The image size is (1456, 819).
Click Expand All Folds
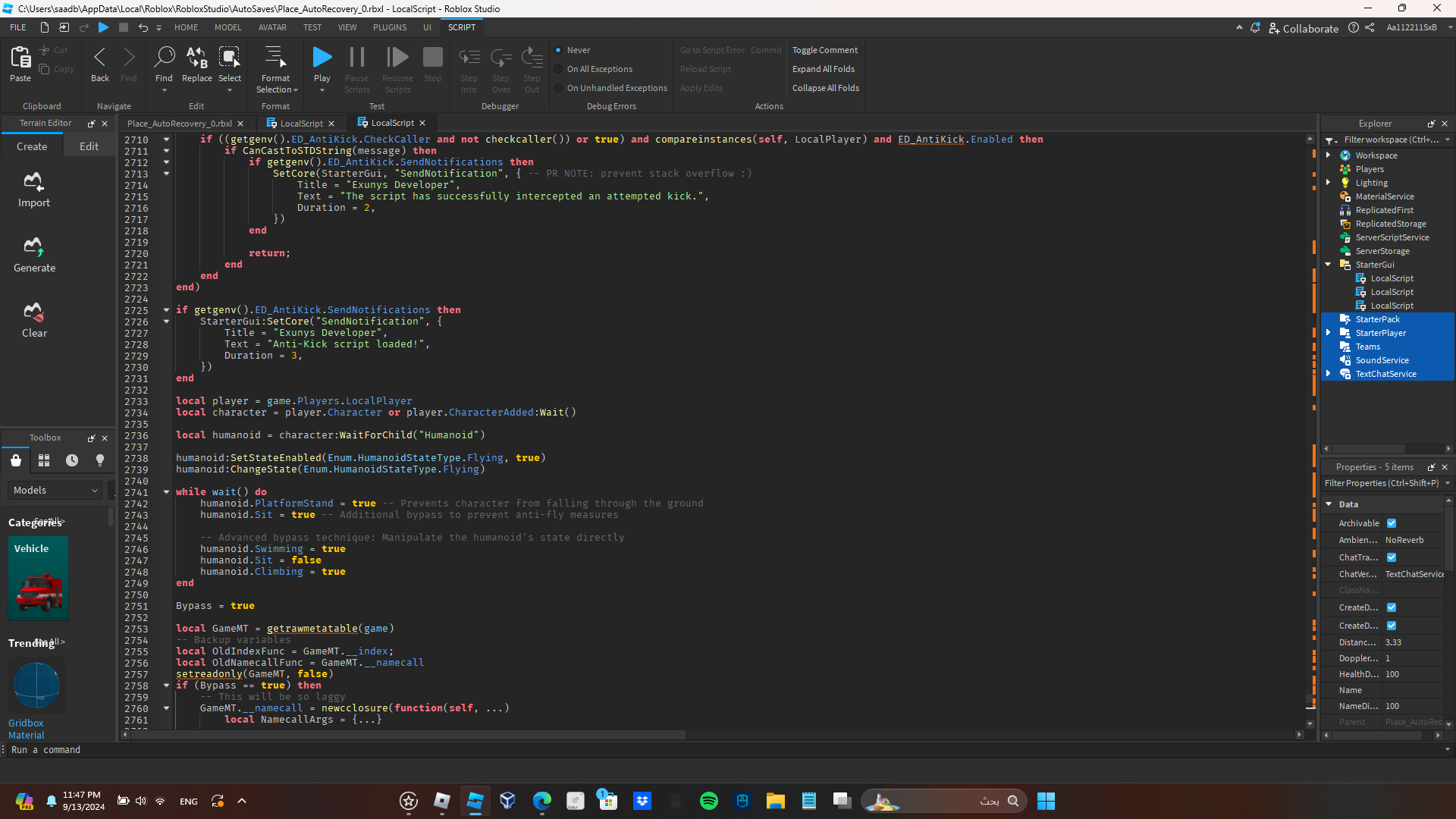point(824,69)
